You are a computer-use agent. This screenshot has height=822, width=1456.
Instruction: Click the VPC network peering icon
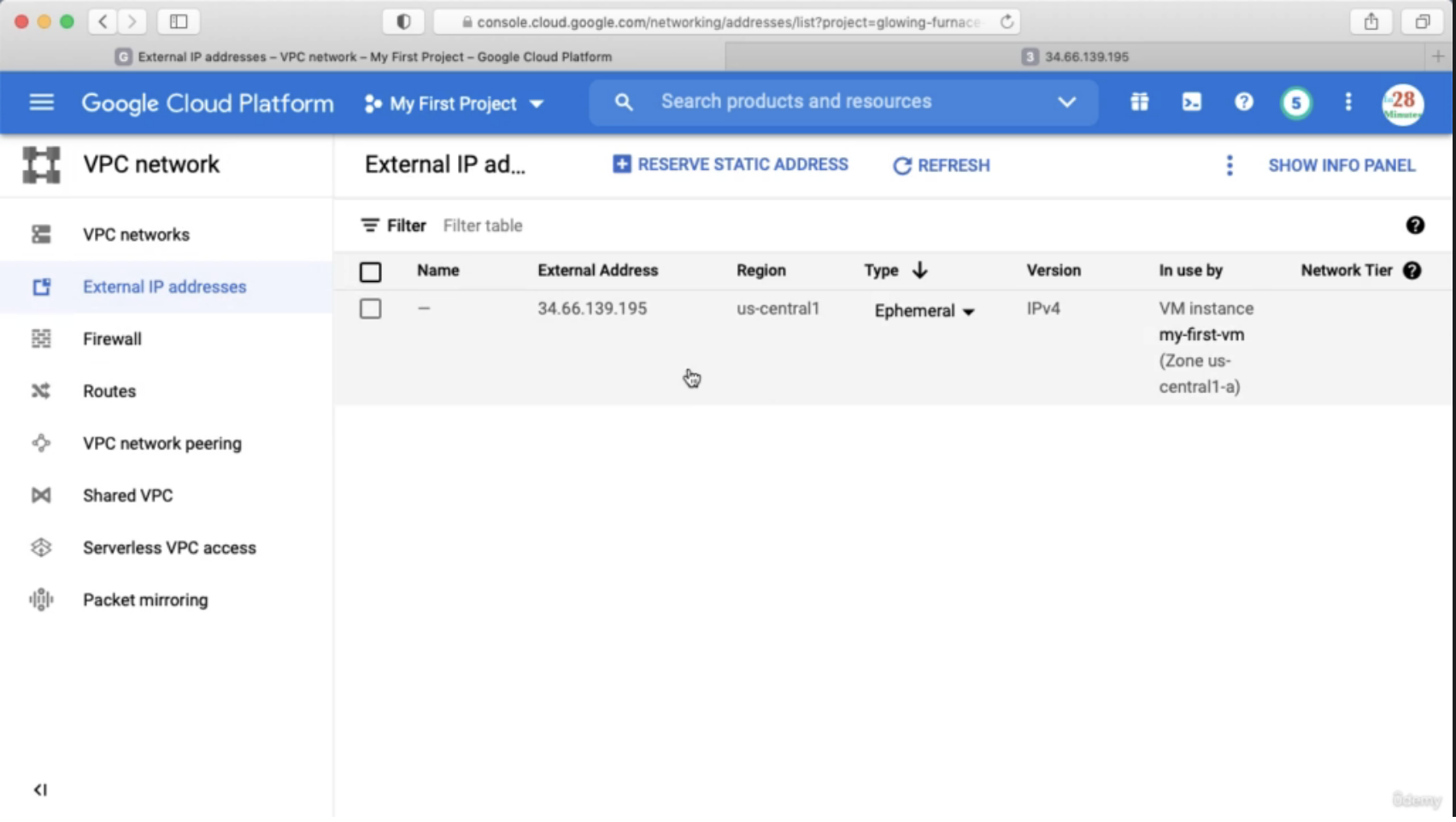pos(41,443)
